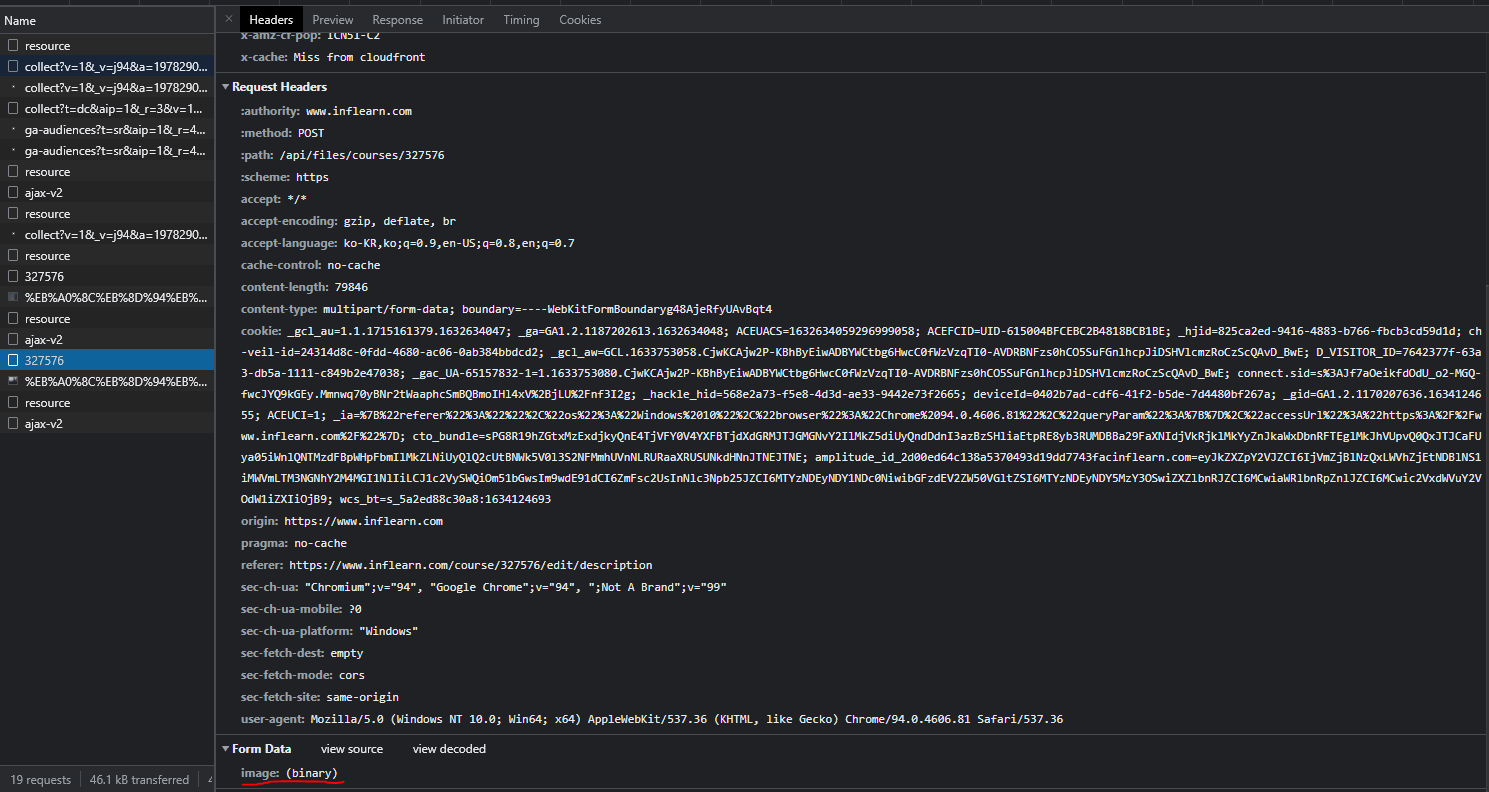Click the view decoded link
Screen dimensions: 1489x792
click(x=449, y=749)
